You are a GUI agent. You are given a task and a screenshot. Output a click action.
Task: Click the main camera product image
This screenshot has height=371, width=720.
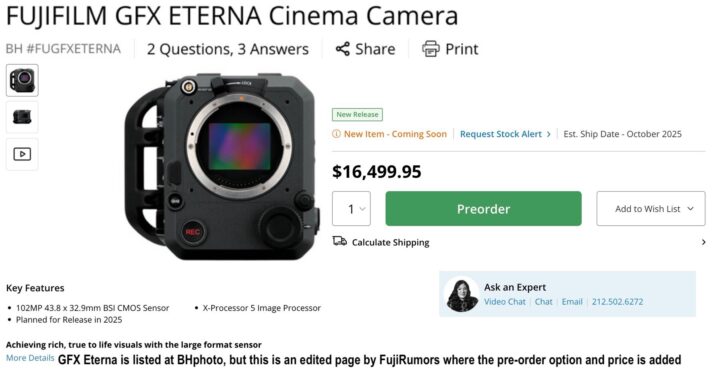point(222,166)
